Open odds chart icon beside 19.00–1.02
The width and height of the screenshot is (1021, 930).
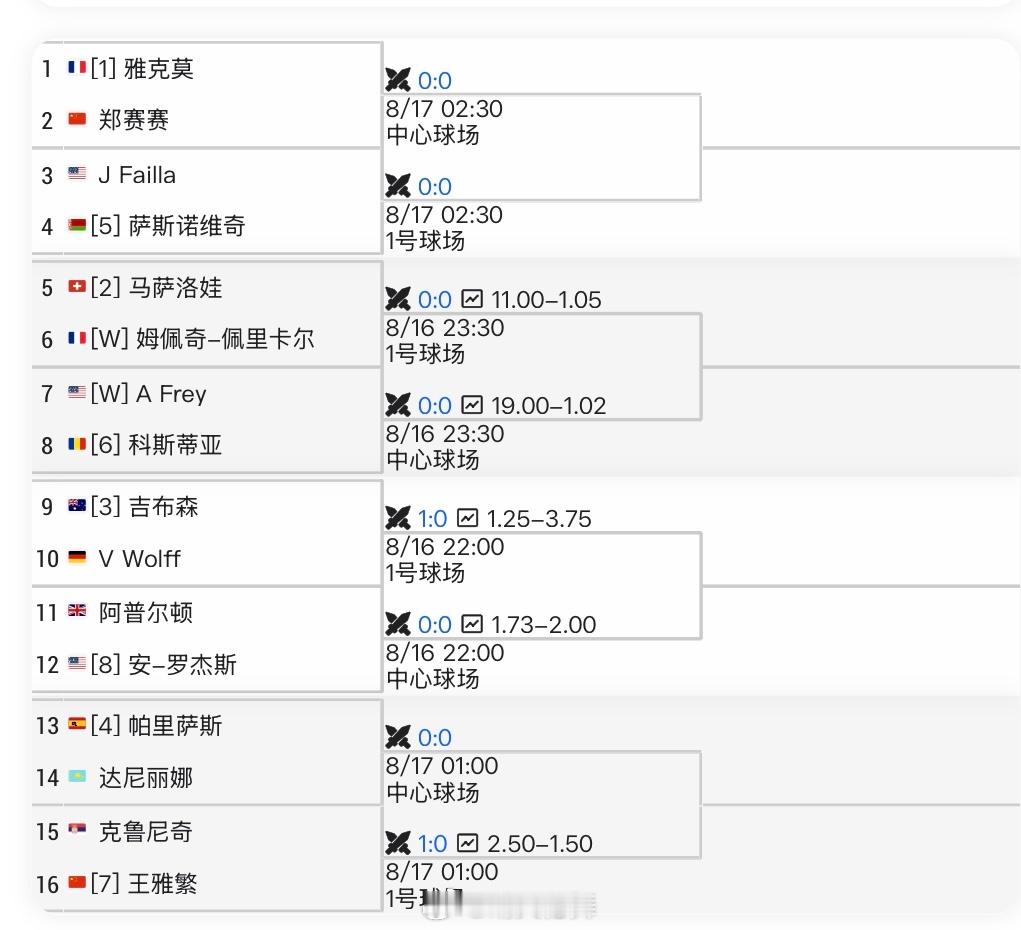coord(472,405)
